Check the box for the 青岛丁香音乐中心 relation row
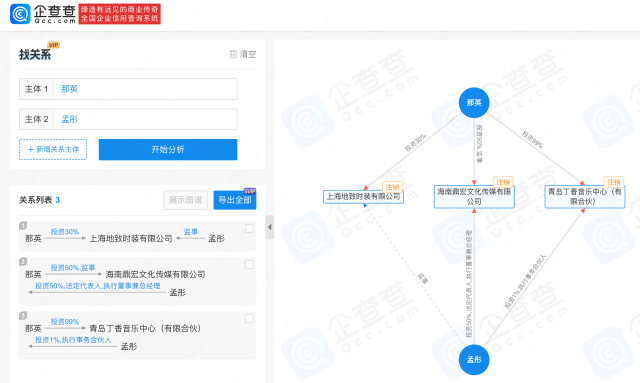Image resolution: width=640 pixels, height=383 pixels. pyautogui.click(x=249, y=318)
